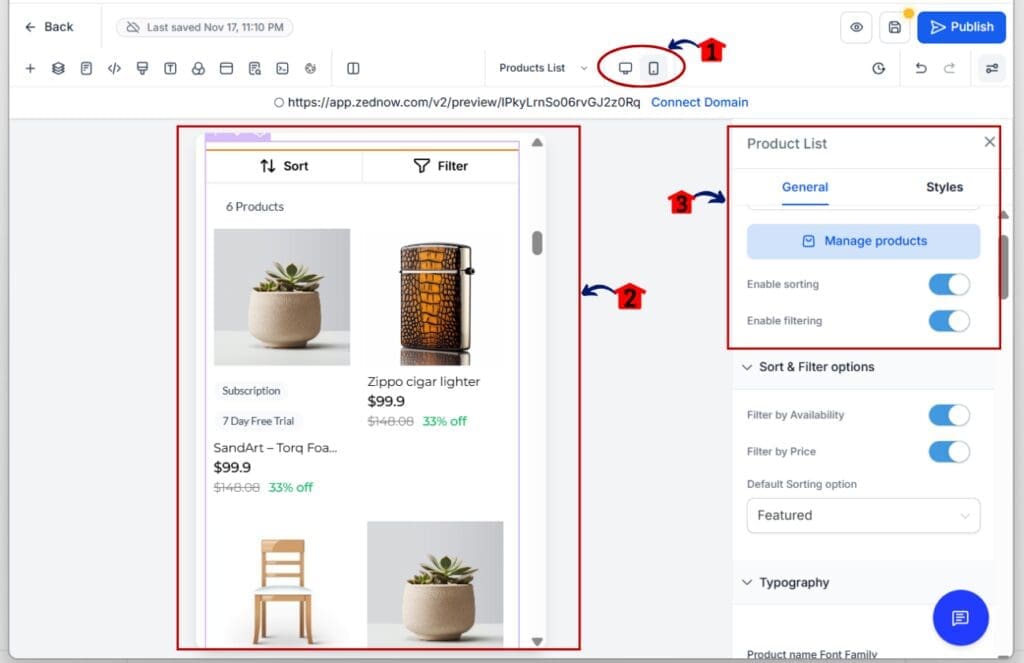Open version history with the clock icon

point(879,68)
